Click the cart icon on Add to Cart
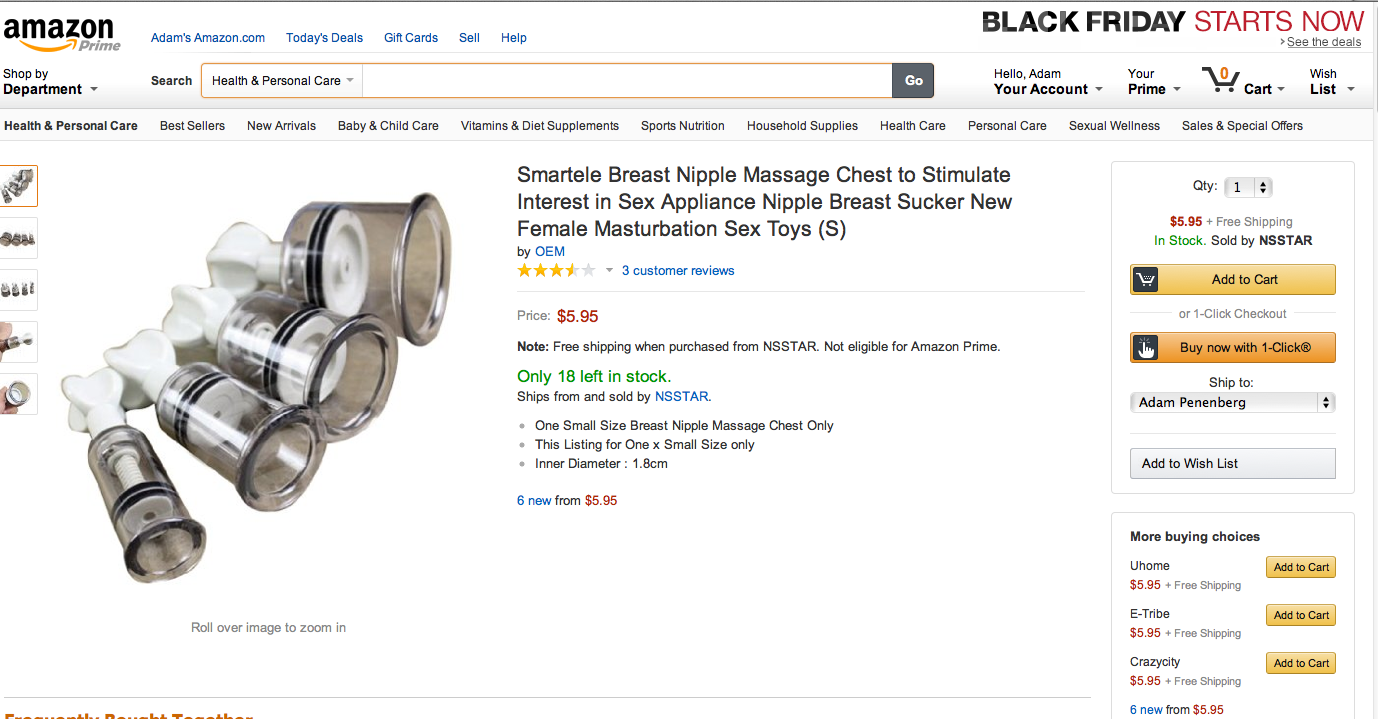This screenshot has height=719, width=1378. point(1146,280)
